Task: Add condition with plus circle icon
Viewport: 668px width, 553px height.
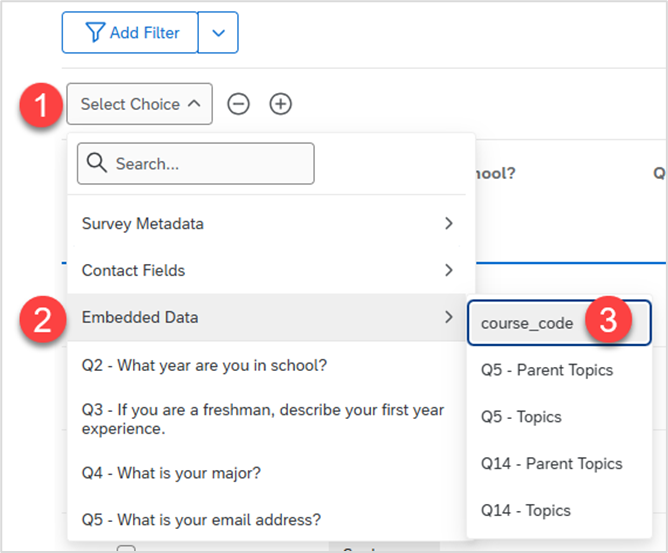Action: pos(281,104)
